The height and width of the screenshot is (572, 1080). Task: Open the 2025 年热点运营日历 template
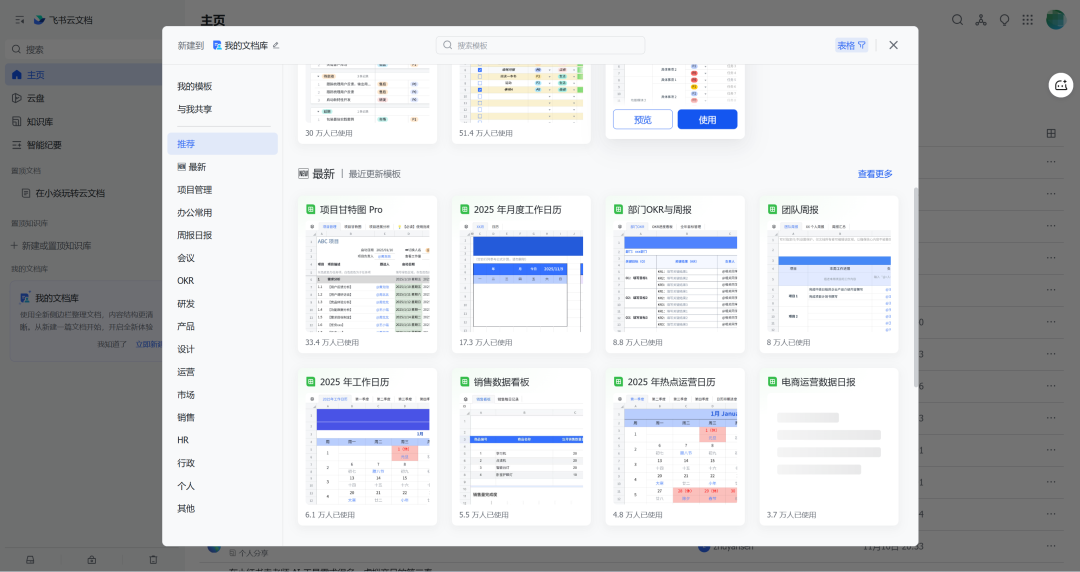point(675,447)
